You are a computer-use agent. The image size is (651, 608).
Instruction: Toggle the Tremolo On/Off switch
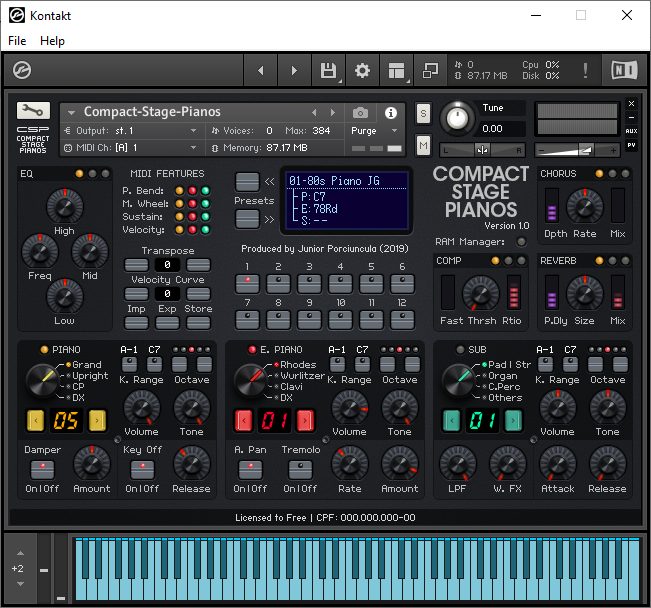[300, 469]
